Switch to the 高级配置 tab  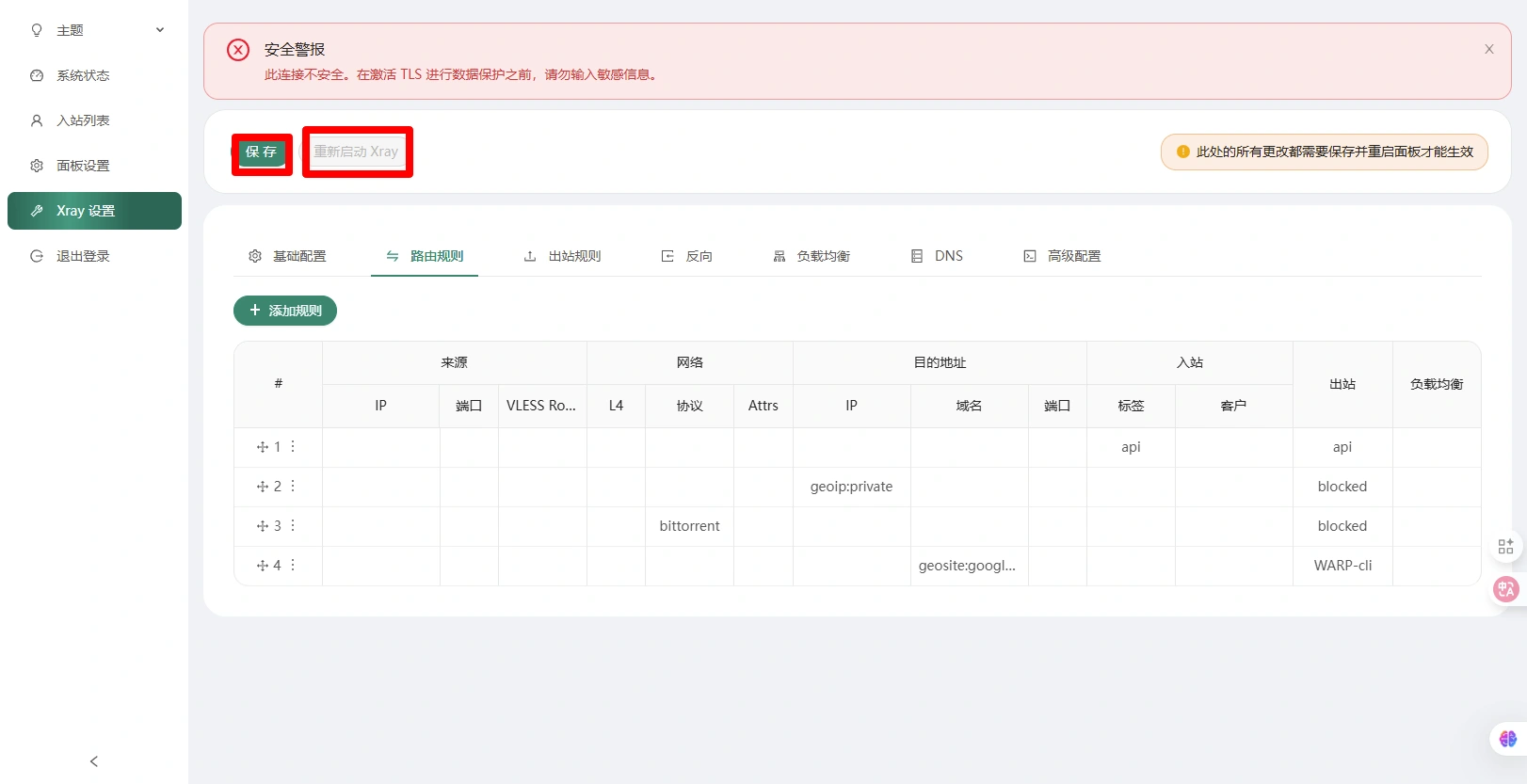pyautogui.click(x=1062, y=256)
